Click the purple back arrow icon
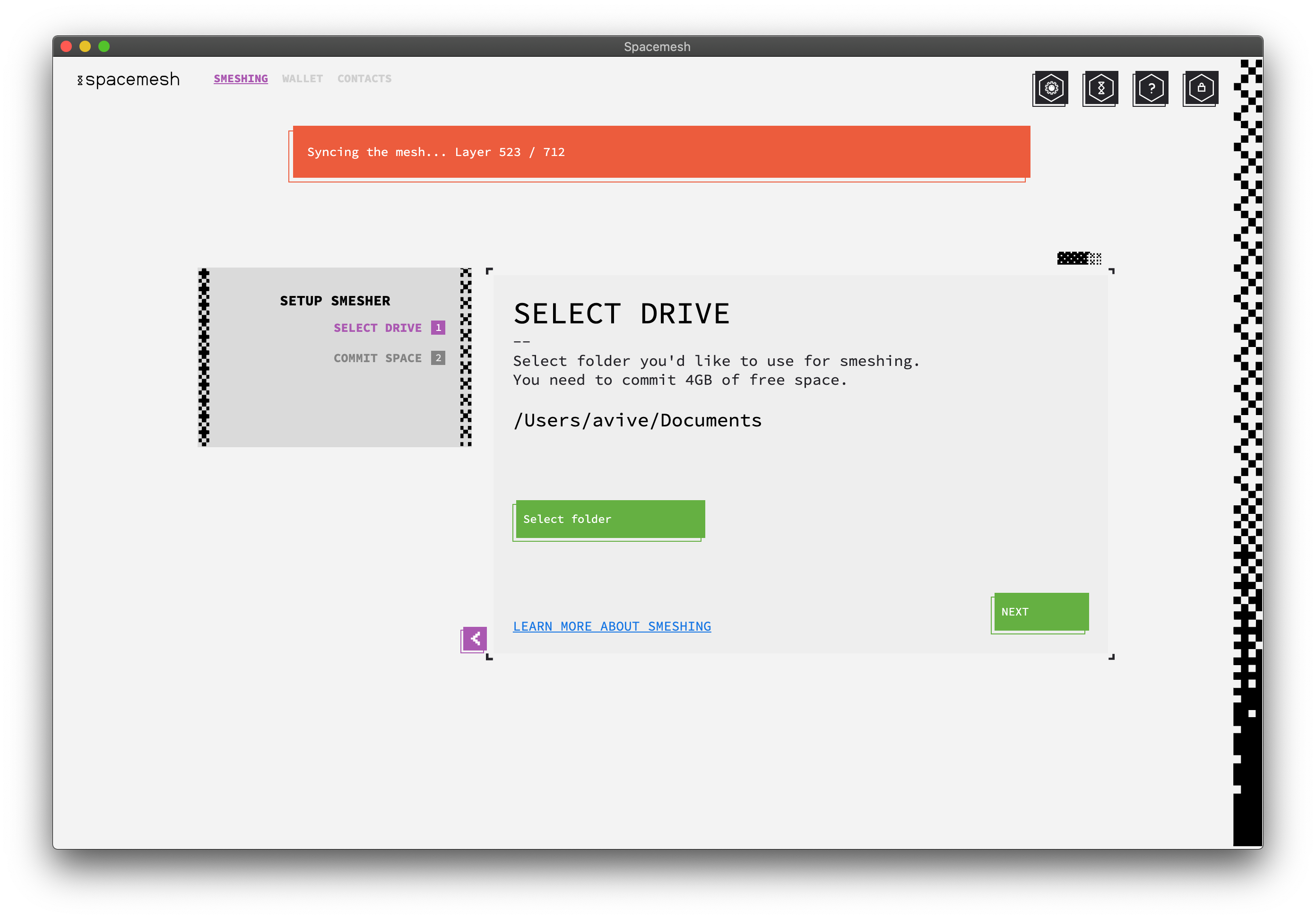The image size is (1316, 919). 475,638
